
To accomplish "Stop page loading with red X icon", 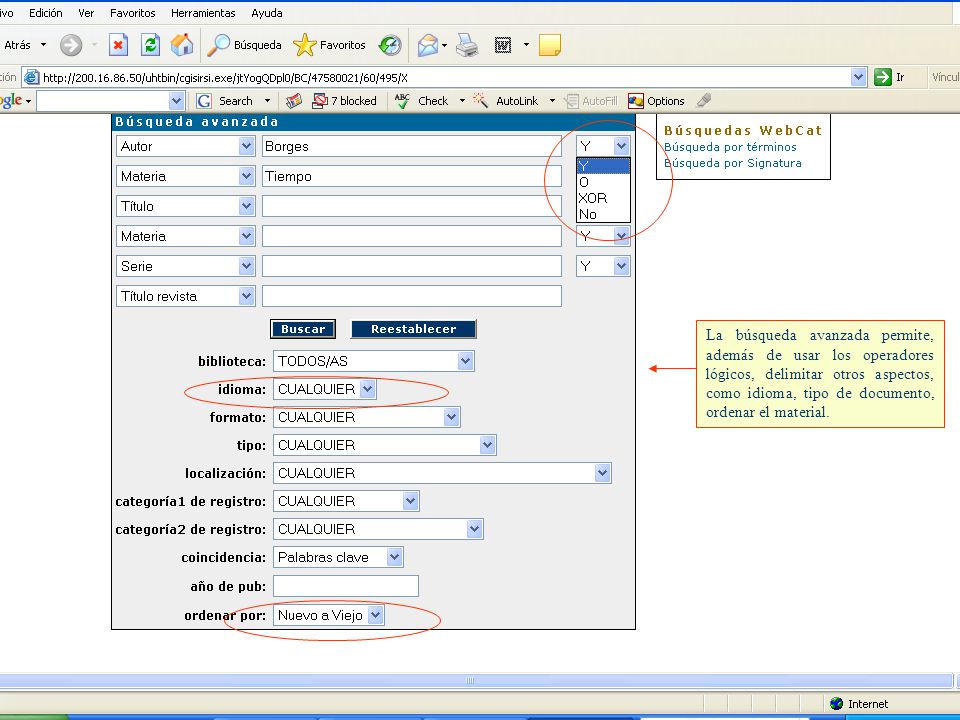I will (x=118, y=45).
